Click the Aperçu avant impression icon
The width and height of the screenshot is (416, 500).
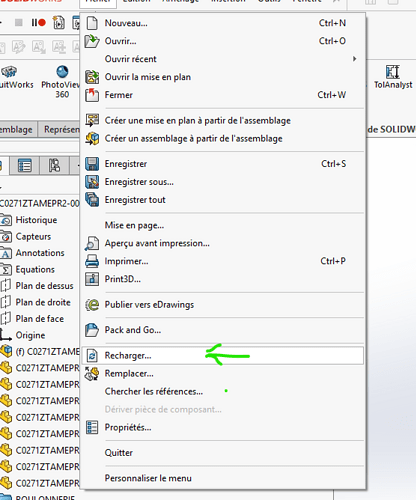pyautogui.click(x=92, y=243)
